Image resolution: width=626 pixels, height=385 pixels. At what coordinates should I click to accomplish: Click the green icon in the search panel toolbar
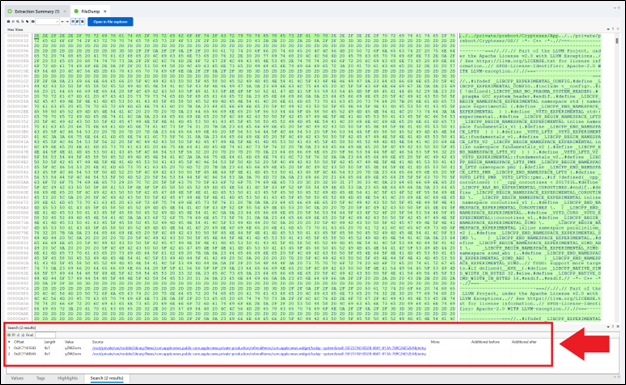[x=9, y=335]
